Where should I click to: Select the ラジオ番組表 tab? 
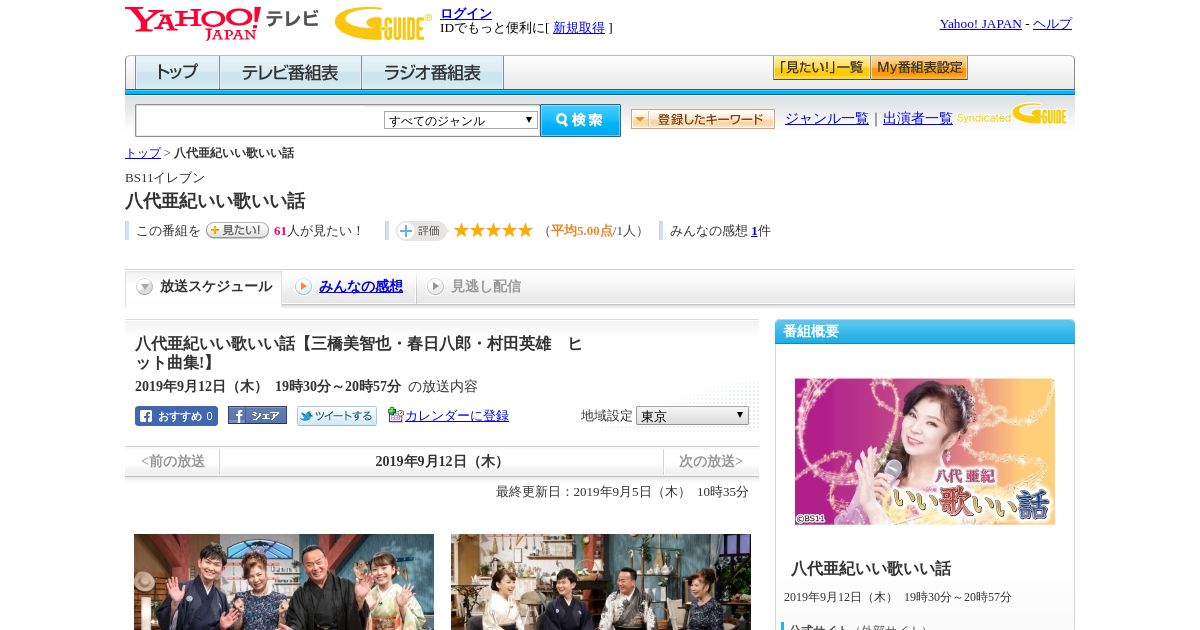432,73
